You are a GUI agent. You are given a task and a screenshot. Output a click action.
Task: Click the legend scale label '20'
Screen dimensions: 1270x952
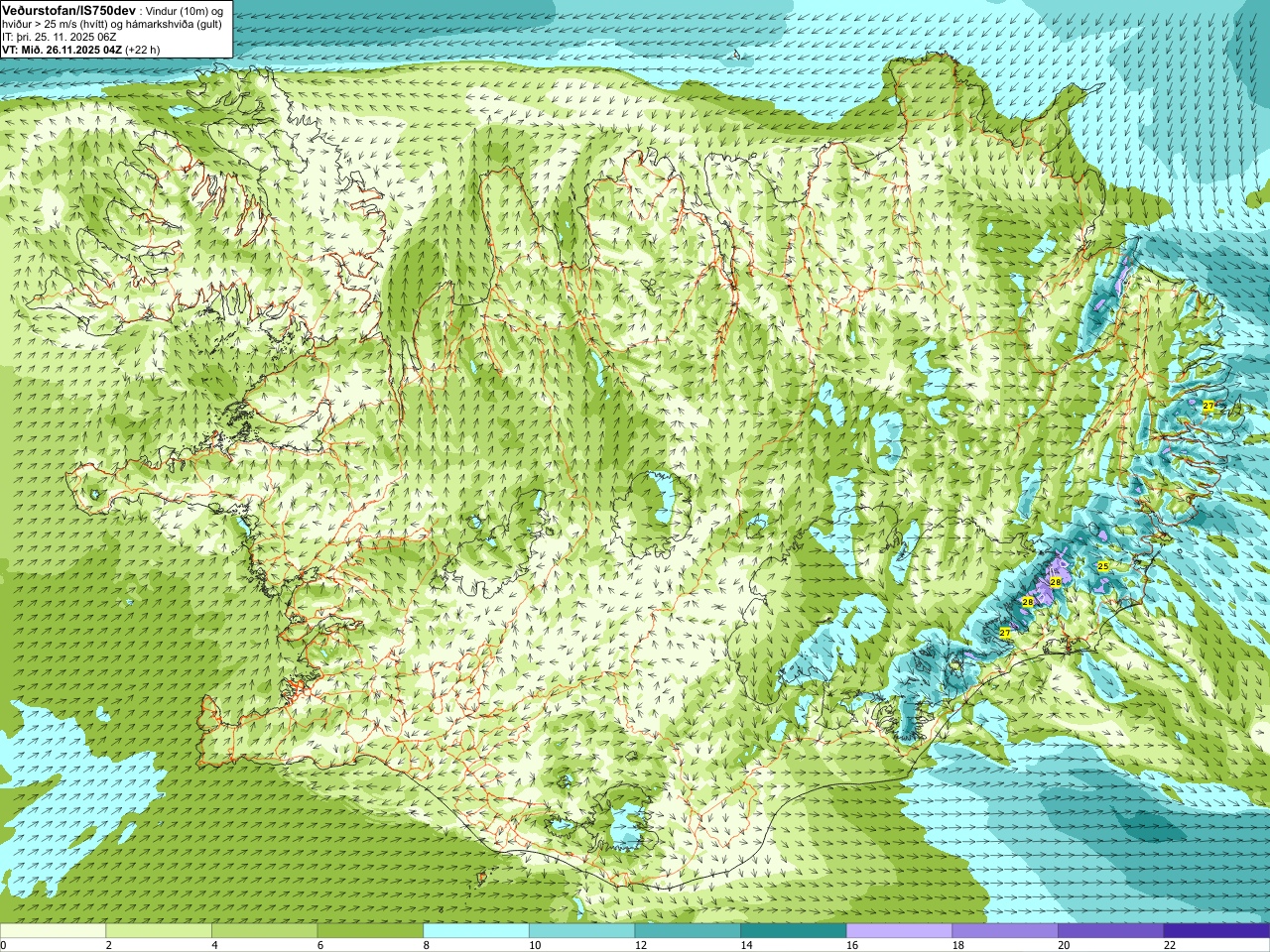tap(1064, 945)
